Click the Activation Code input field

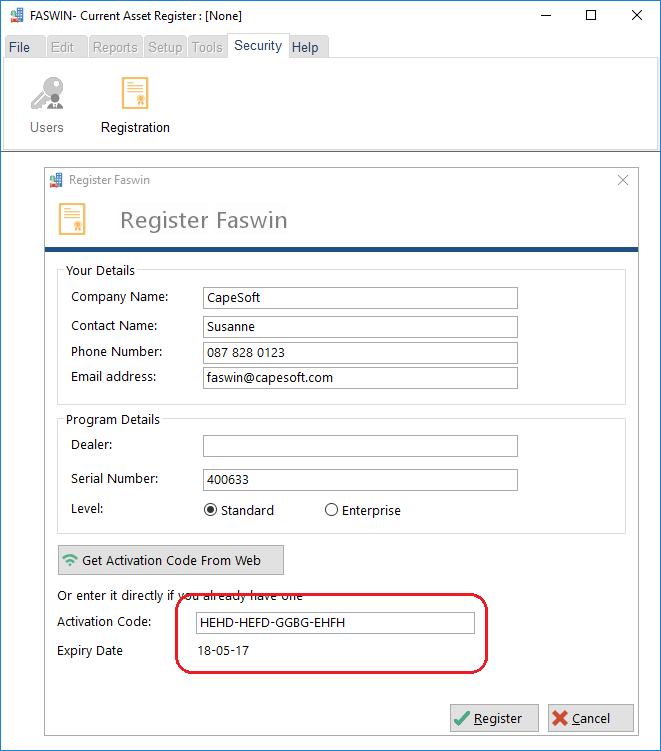tap(335, 623)
